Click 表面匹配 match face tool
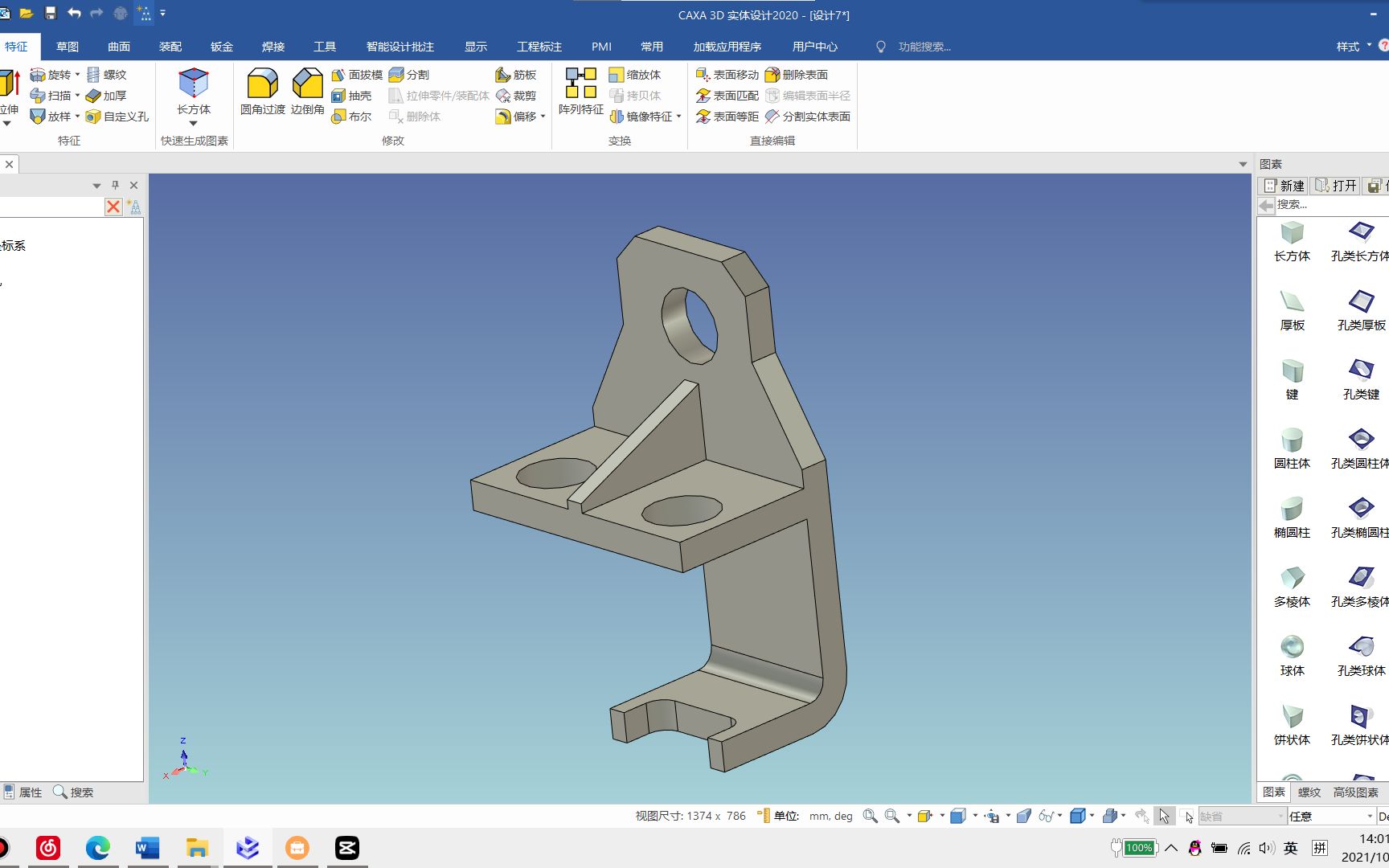The width and height of the screenshot is (1389, 868). click(x=727, y=96)
